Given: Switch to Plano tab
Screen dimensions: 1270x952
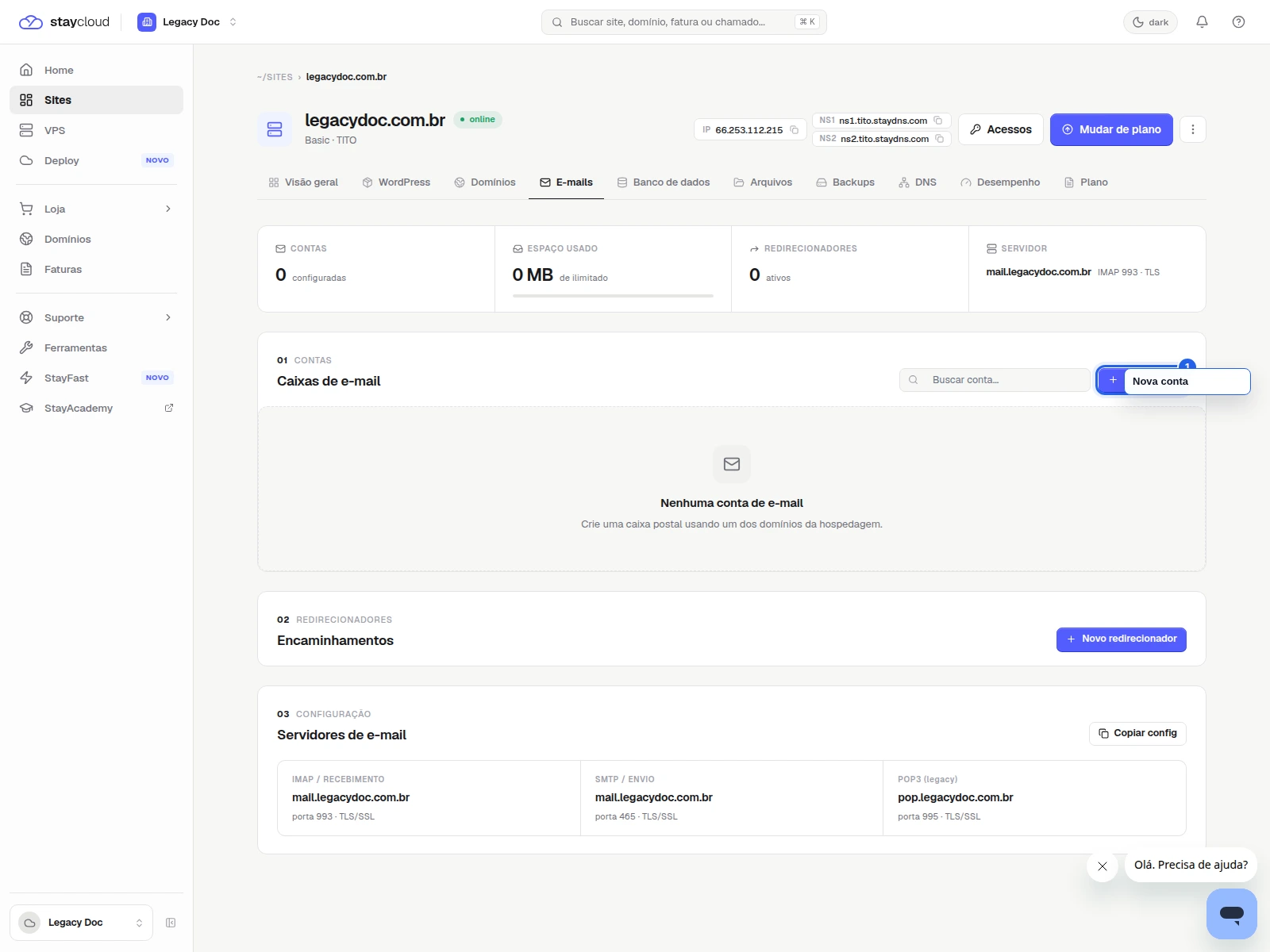Looking at the screenshot, I should click(1086, 182).
